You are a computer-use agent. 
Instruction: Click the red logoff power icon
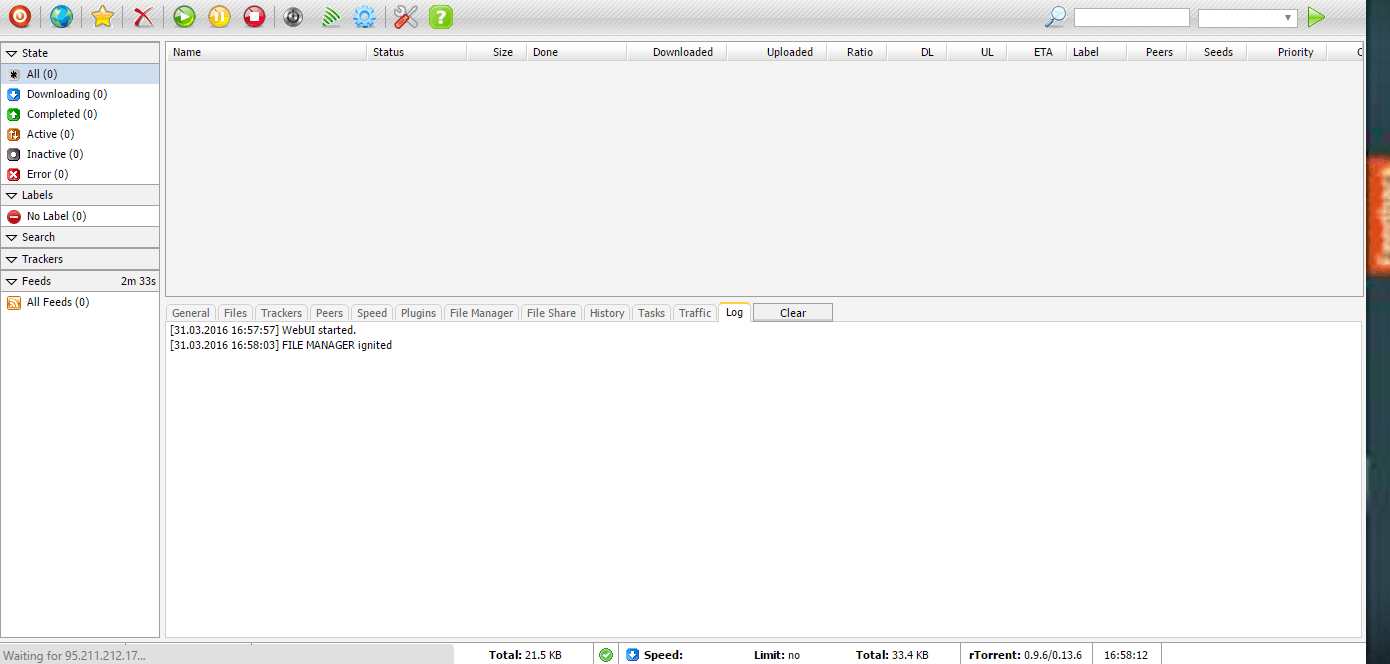point(20,16)
